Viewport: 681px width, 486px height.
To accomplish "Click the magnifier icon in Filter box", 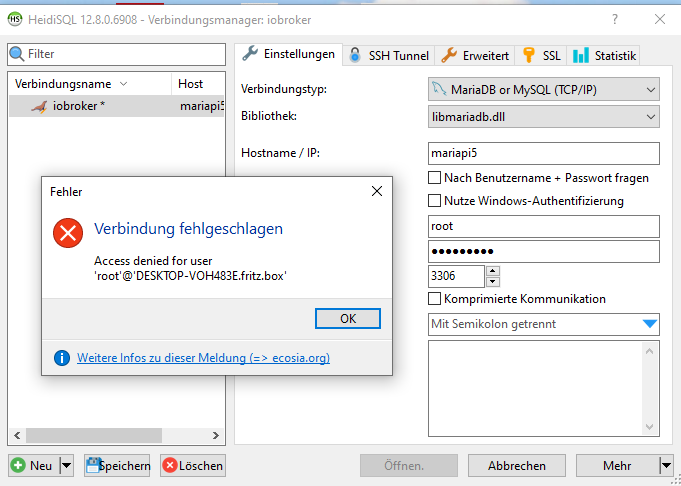I will [17, 54].
